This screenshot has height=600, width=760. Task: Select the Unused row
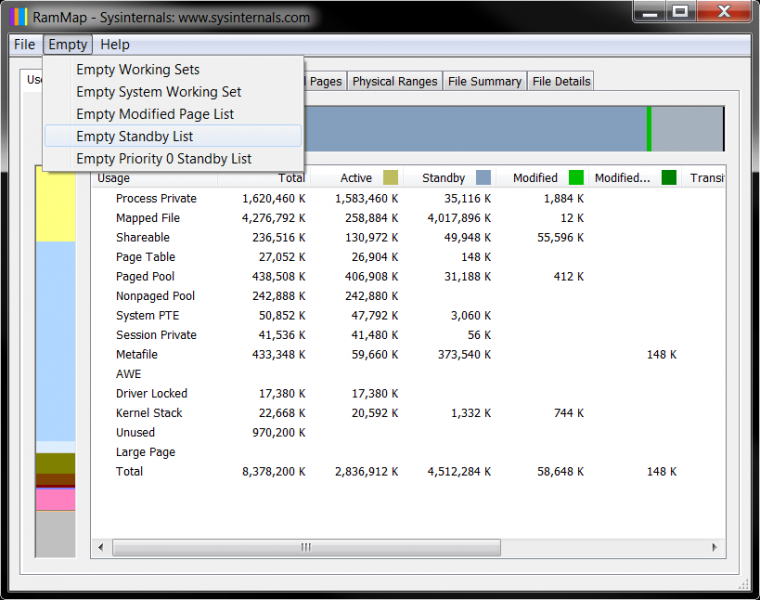pos(408,432)
